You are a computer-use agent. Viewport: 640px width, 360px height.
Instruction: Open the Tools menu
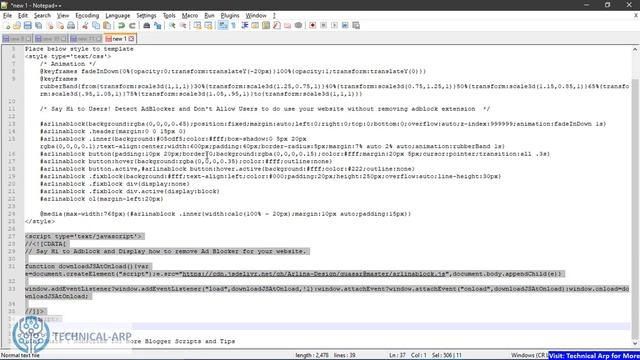(169, 16)
